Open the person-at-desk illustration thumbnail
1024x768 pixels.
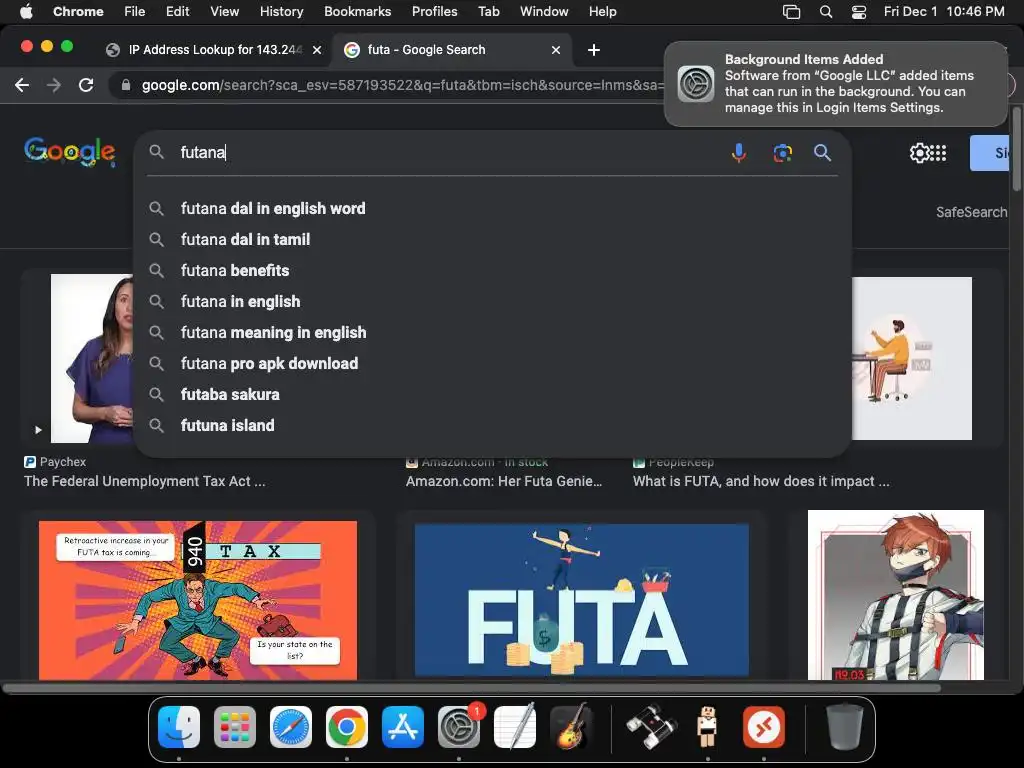(912, 359)
